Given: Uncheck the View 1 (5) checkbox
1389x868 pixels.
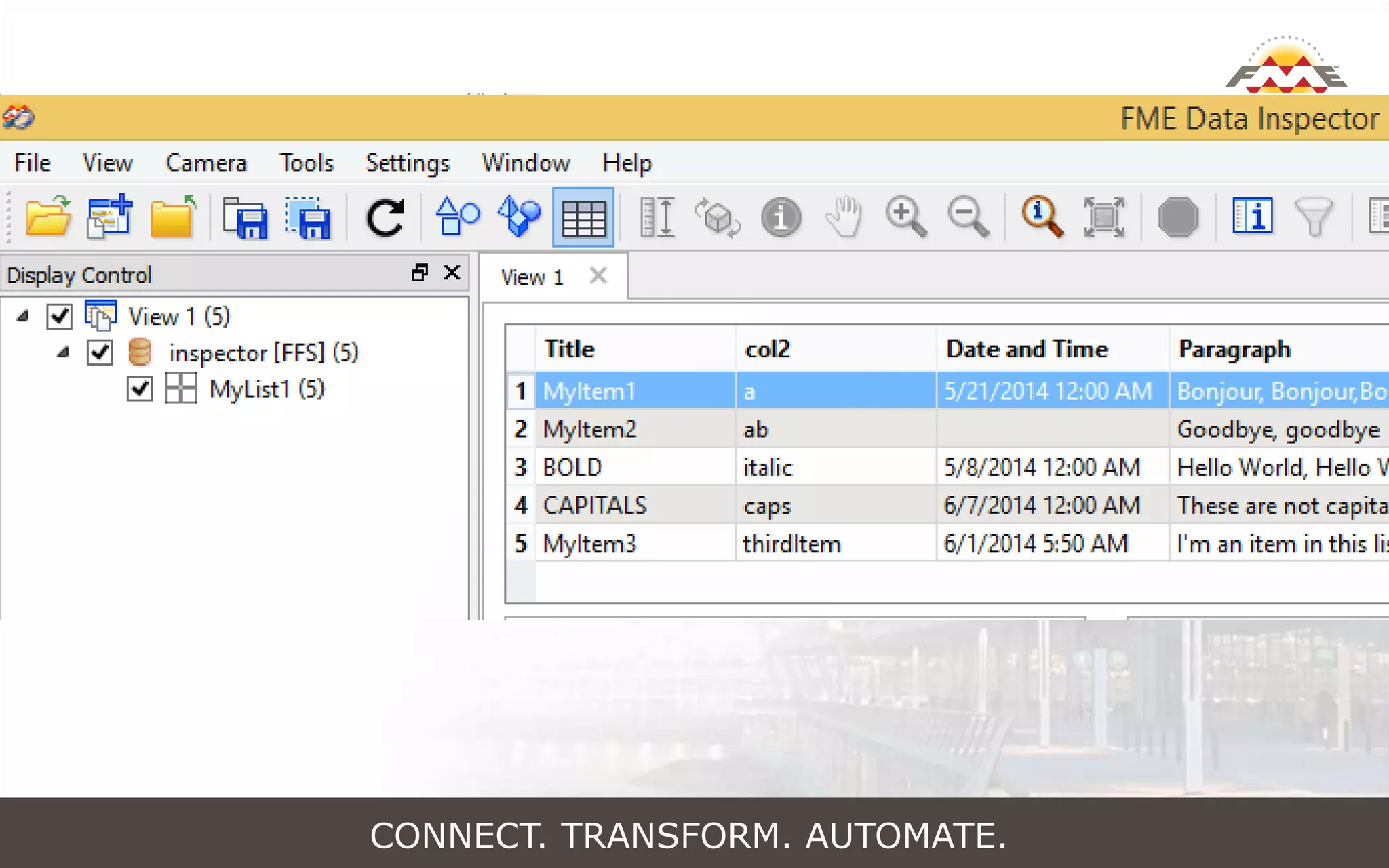Looking at the screenshot, I should click(x=60, y=316).
